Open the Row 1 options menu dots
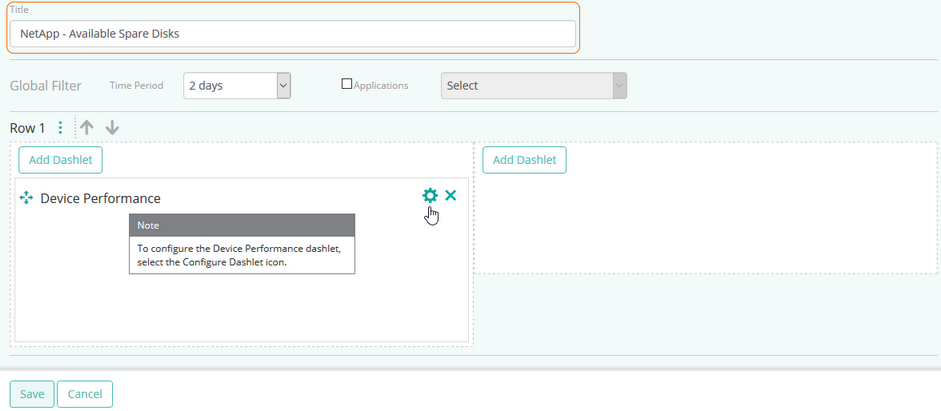Image resolution: width=941 pixels, height=411 pixels. (60, 128)
